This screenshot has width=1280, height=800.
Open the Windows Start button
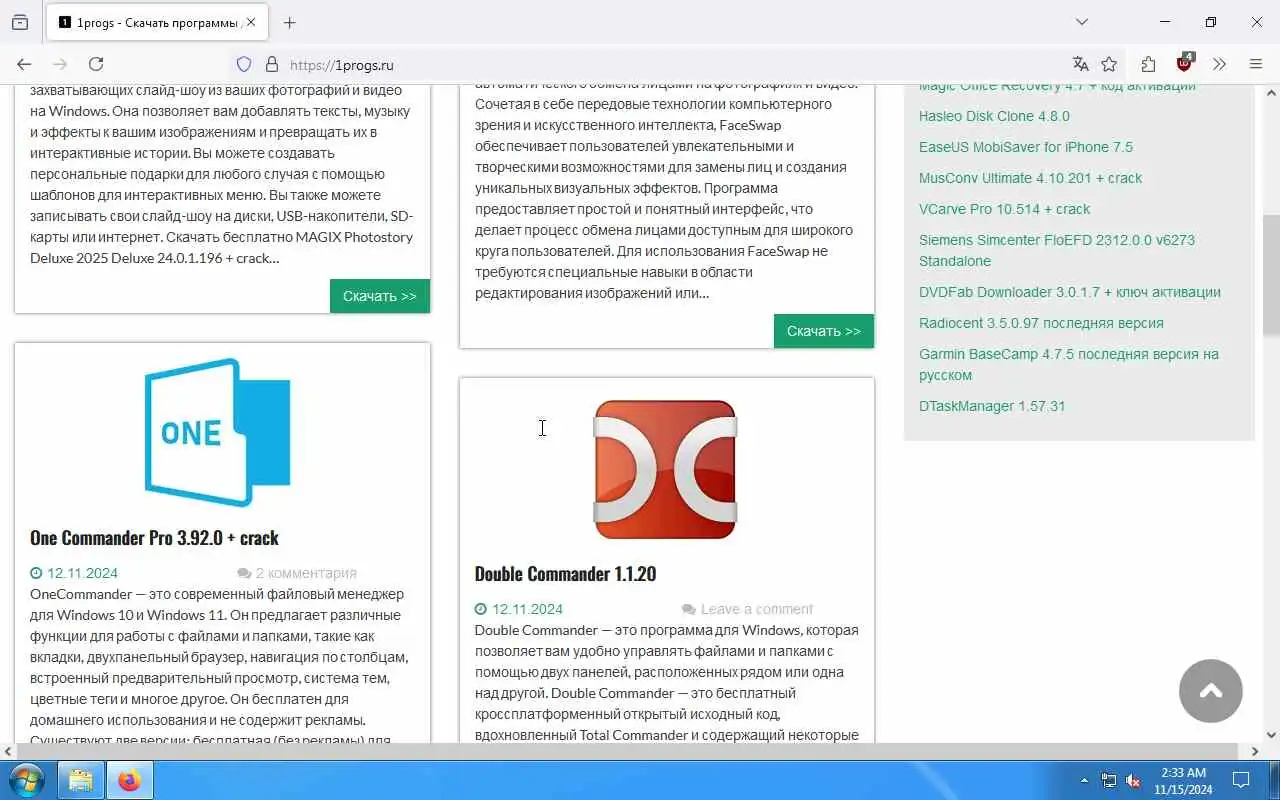pyautogui.click(x=26, y=780)
